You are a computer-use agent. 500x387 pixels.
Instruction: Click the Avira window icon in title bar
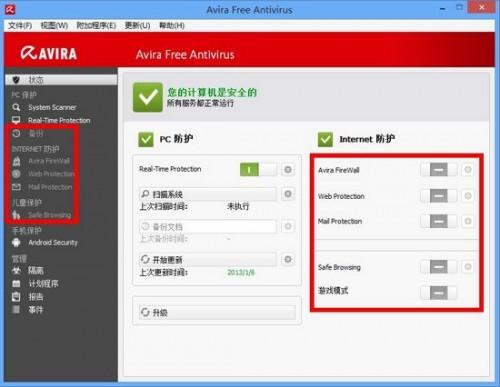(x=10, y=10)
